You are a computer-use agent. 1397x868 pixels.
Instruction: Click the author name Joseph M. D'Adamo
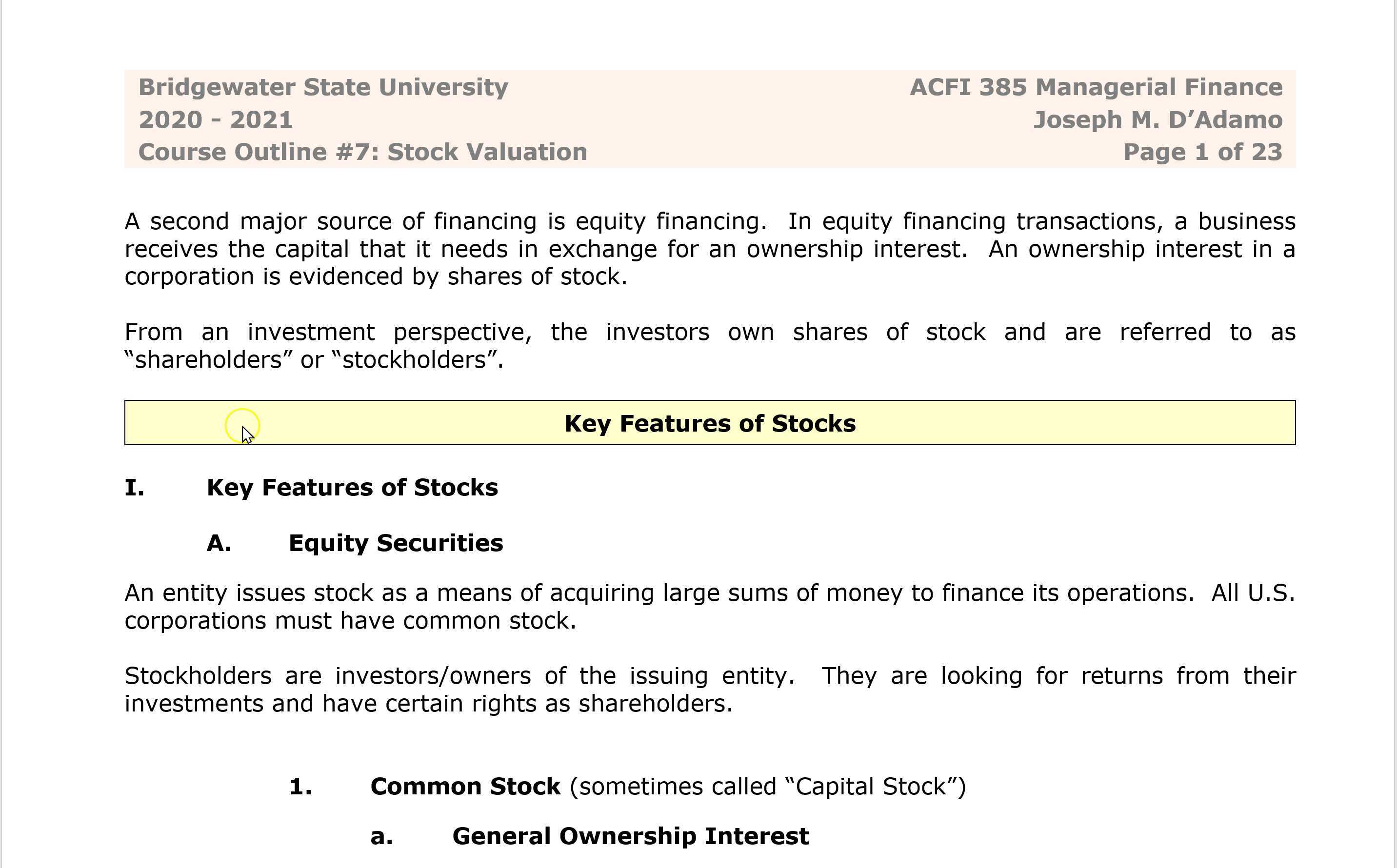click(x=1157, y=120)
